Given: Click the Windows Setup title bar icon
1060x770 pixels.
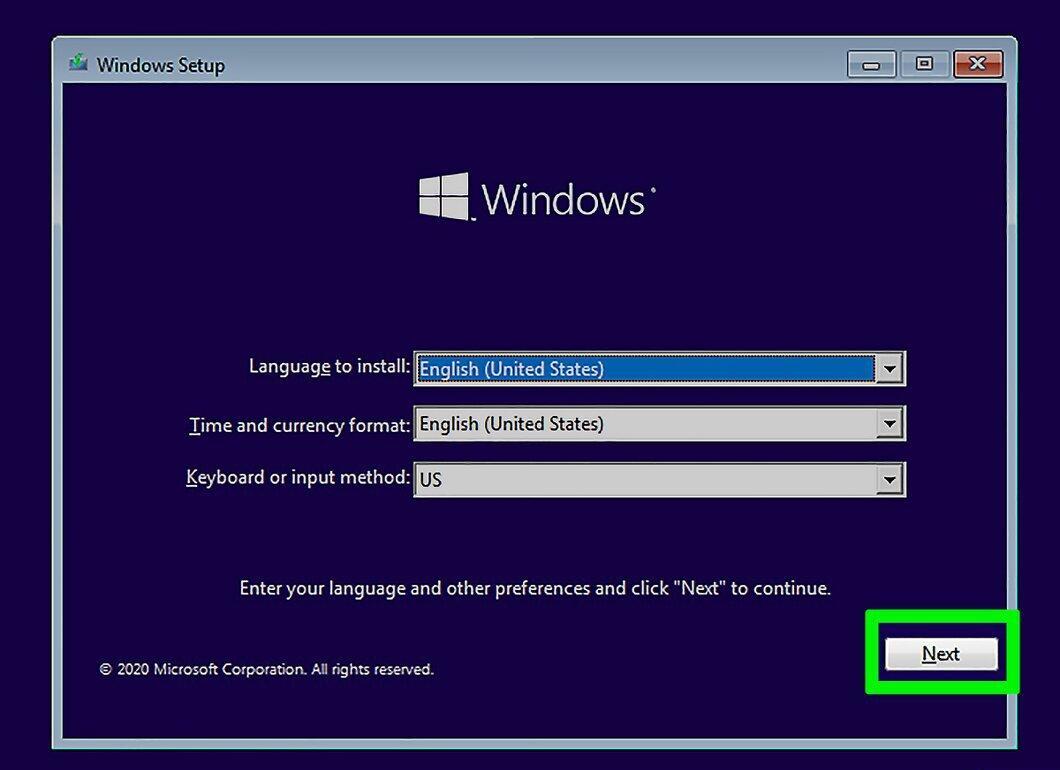Looking at the screenshot, I should pyautogui.click(x=78, y=63).
